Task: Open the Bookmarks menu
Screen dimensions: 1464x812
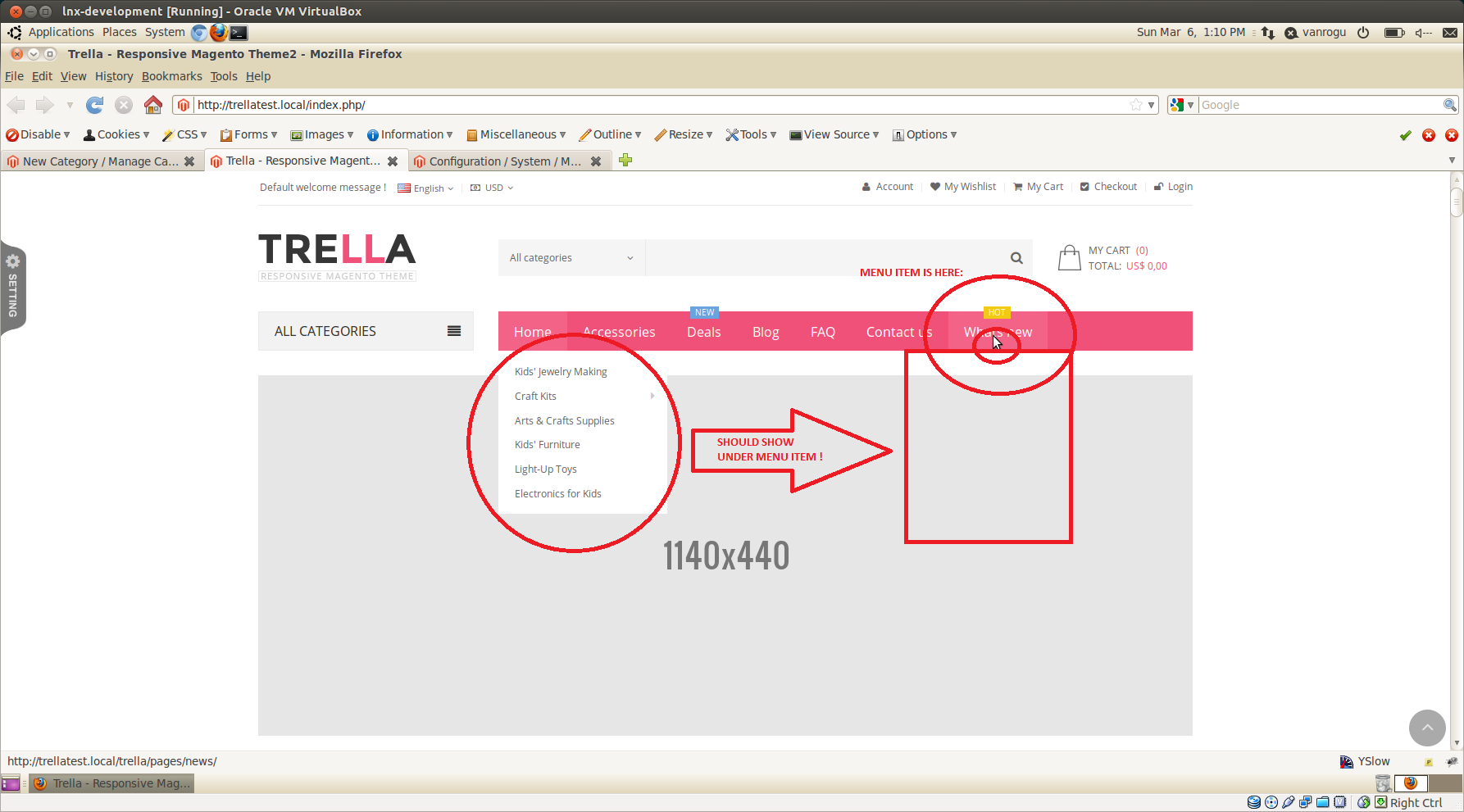Action: coord(171,76)
